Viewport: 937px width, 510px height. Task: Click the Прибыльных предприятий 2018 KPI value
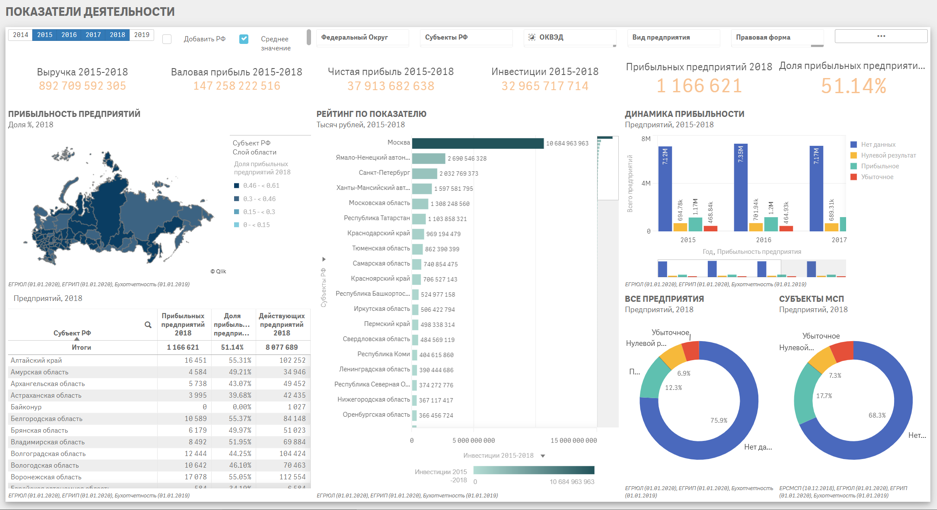point(699,86)
